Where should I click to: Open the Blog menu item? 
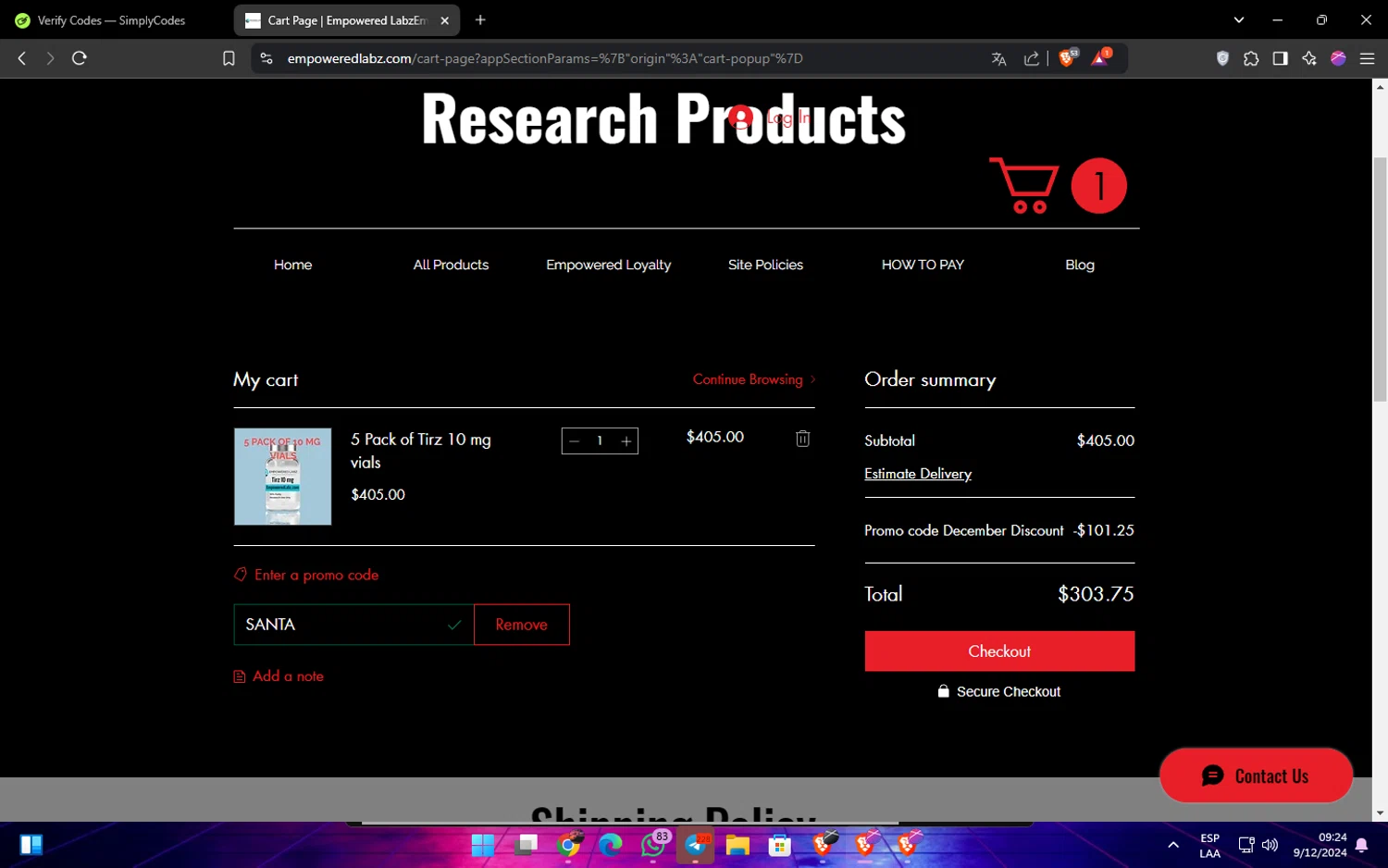point(1080,265)
